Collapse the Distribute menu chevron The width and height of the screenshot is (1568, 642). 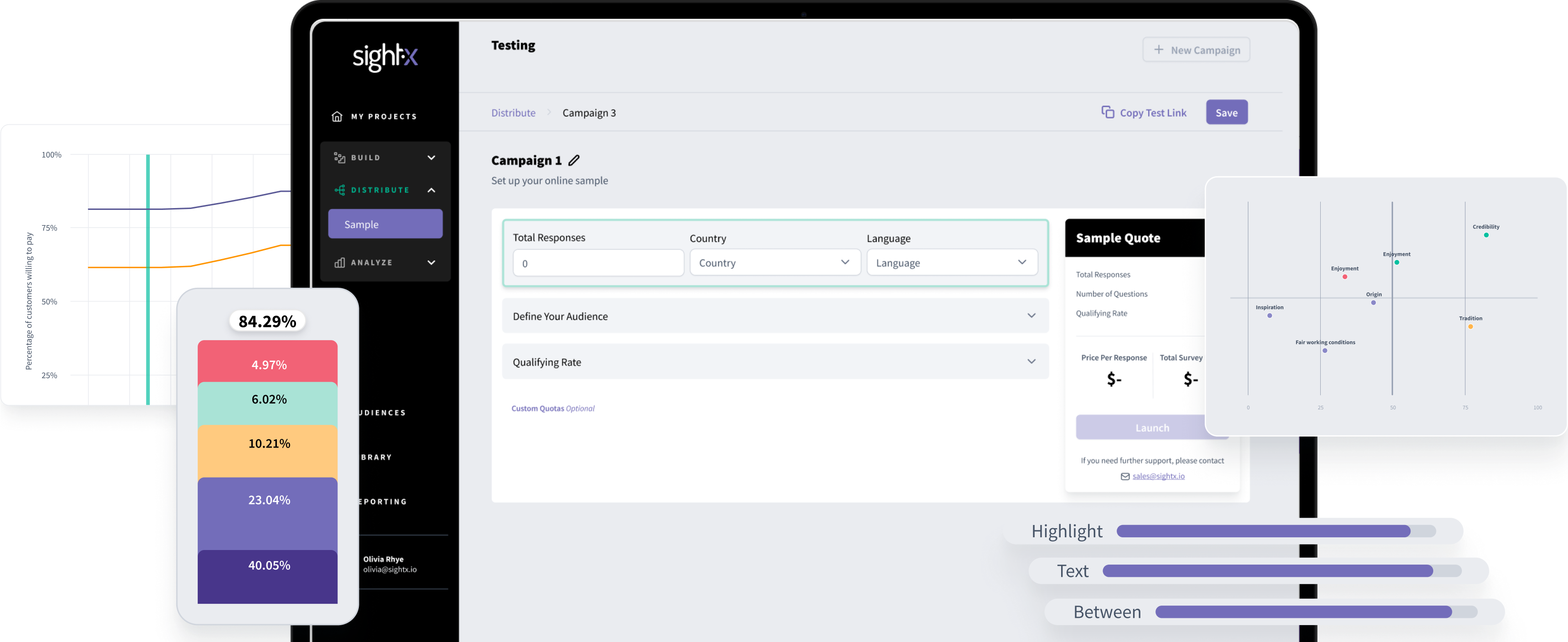[x=431, y=190]
